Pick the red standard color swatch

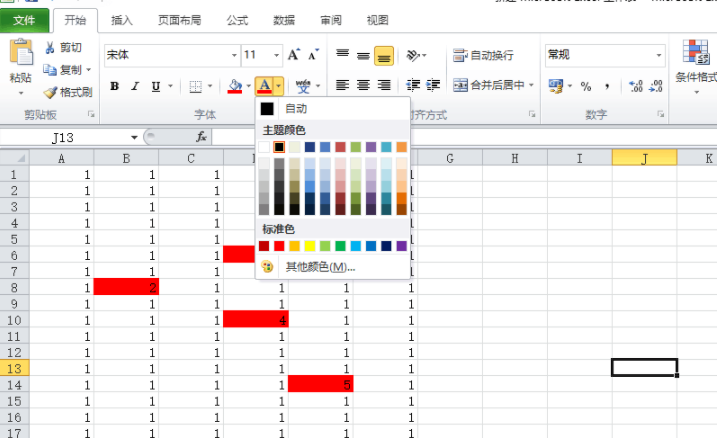click(280, 246)
